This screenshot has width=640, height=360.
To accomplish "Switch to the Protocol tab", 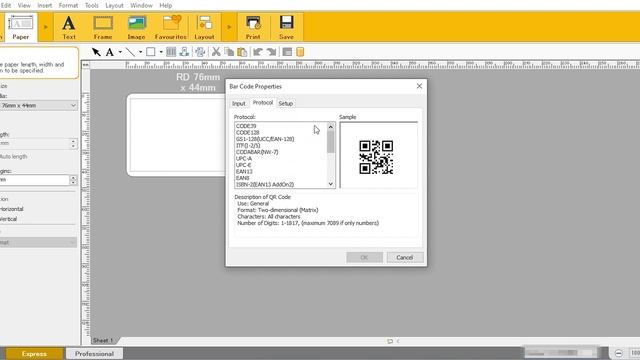I will pos(262,103).
